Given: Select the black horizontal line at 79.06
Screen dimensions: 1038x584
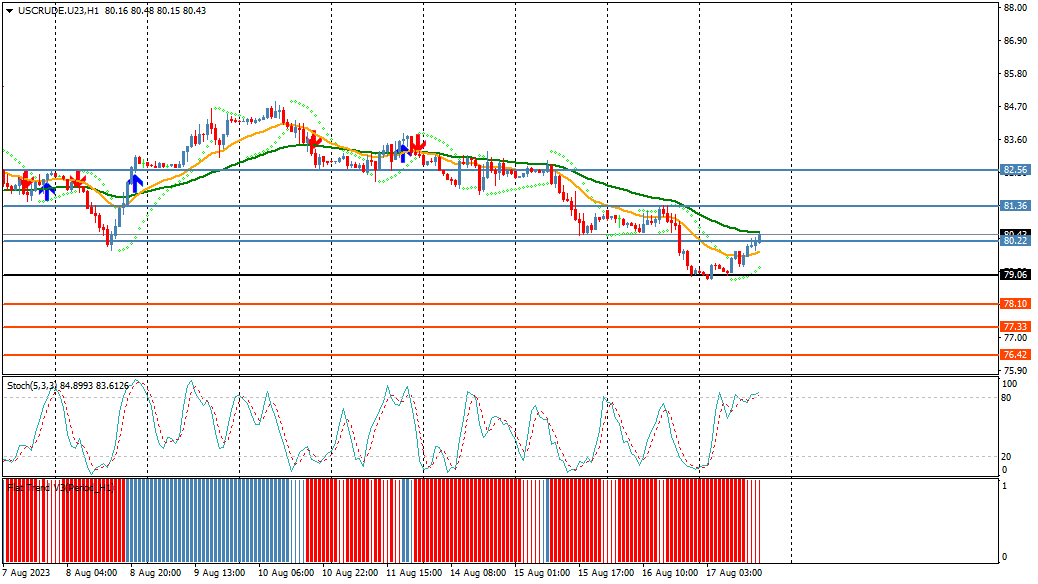Looking at the screenshot, I should tap(500, 275).
